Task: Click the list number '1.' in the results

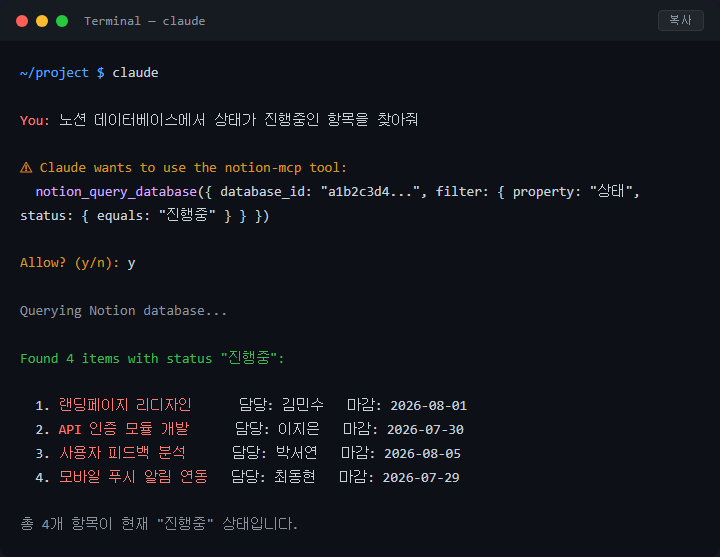Action: click(x=42, y=406)
